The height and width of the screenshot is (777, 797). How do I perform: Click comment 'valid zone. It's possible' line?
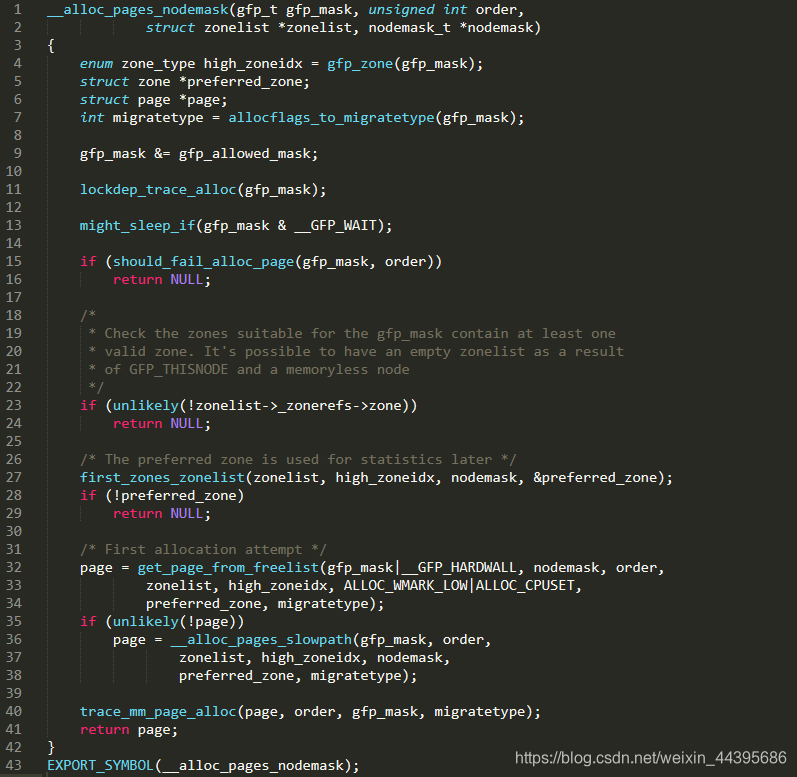pyautogui.click(x=356, y=351)
